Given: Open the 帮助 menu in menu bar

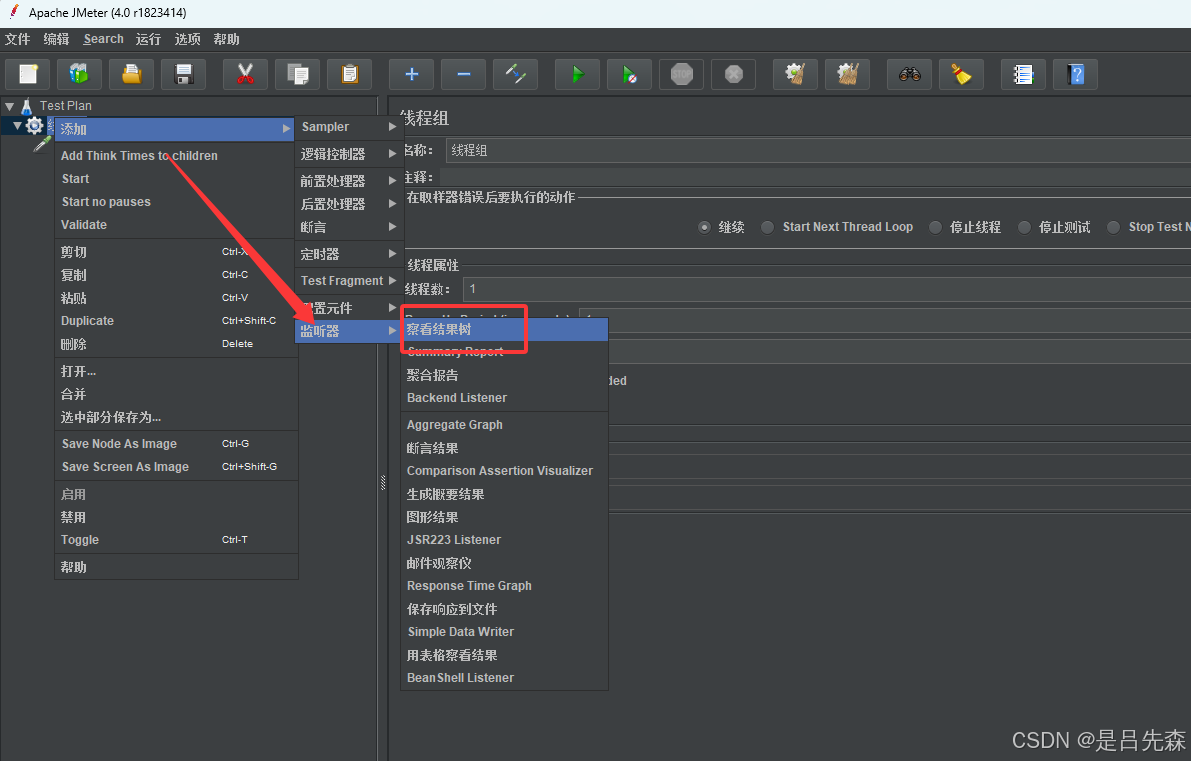Looking at the screenshot, I should tap(226, 39).
